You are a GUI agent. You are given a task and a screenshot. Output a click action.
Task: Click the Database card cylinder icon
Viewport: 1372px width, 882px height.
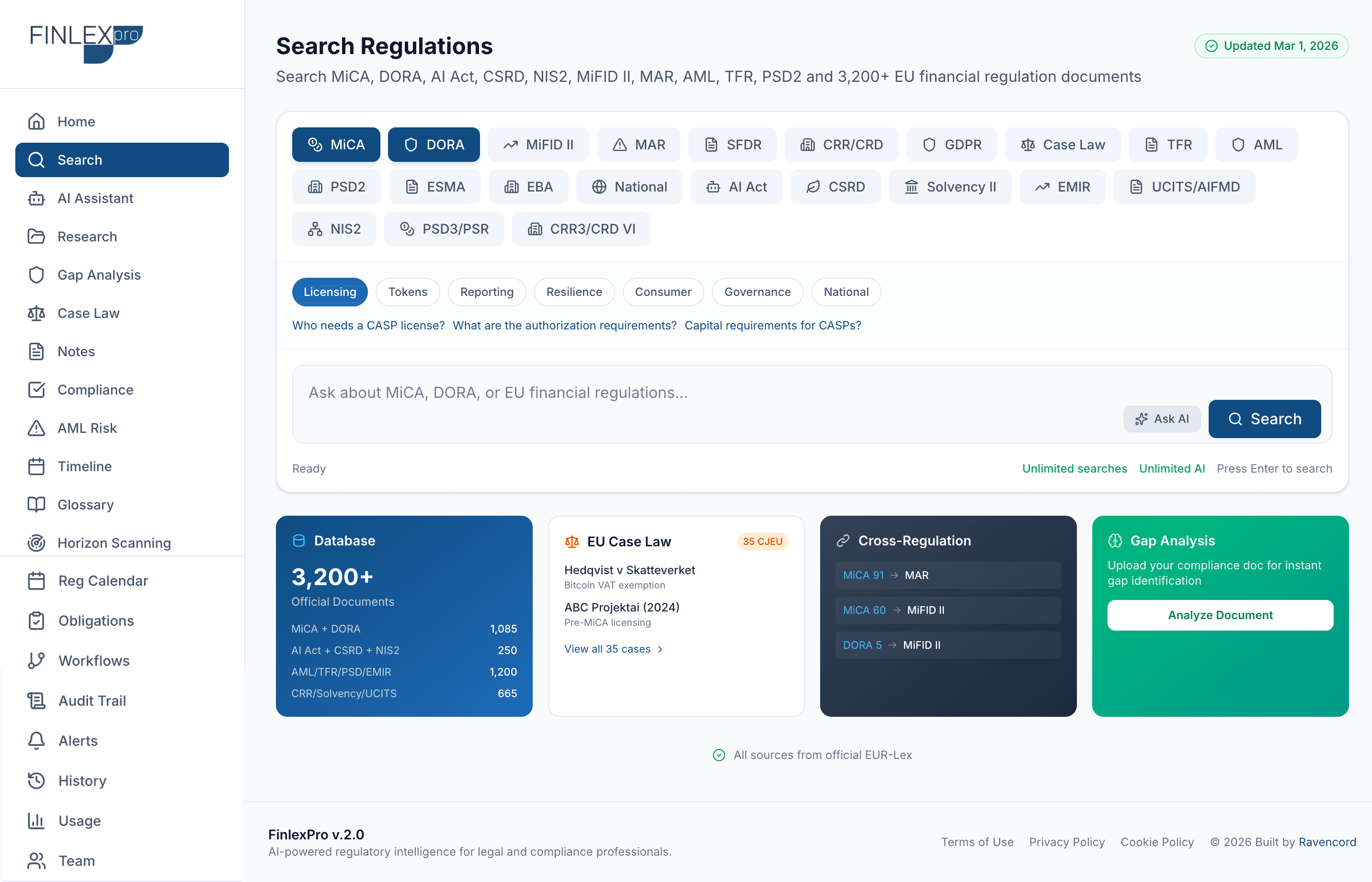pos(299,541)
